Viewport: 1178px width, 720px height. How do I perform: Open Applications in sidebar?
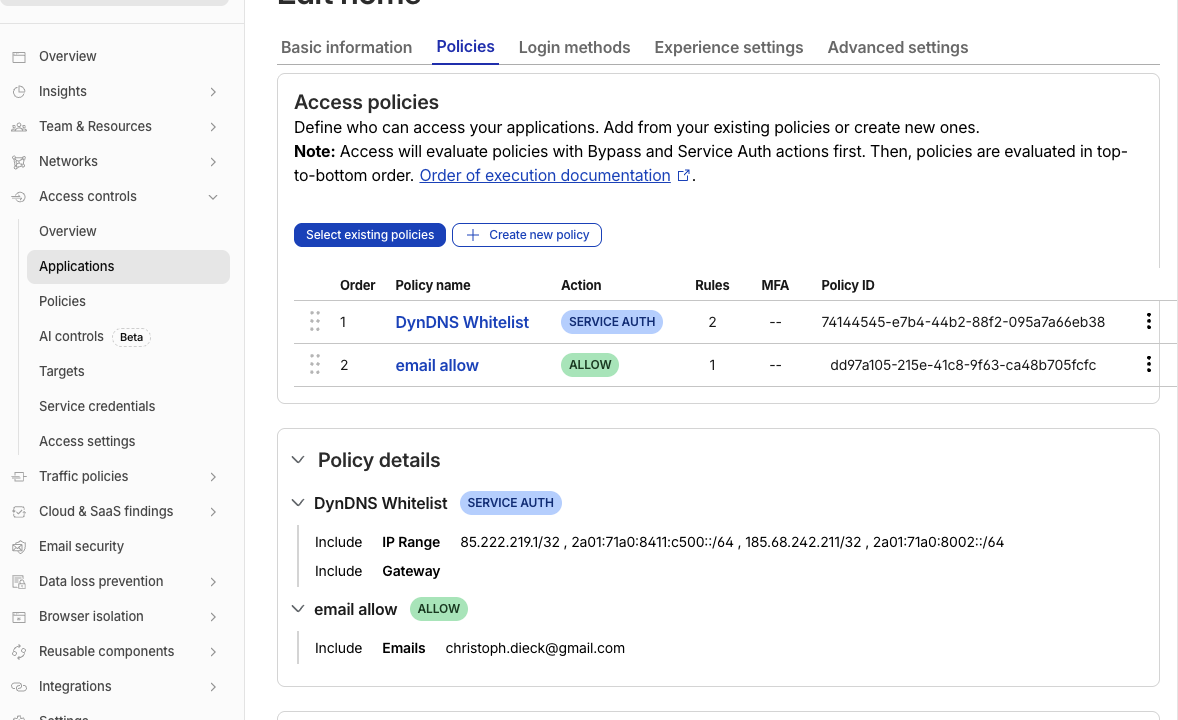(x=128, y=267)
